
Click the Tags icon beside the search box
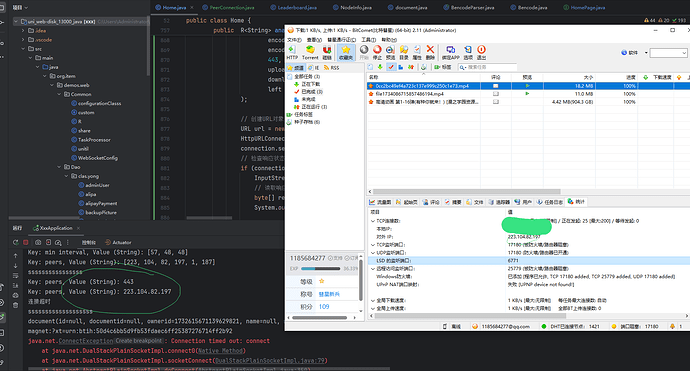coord(443,67)
